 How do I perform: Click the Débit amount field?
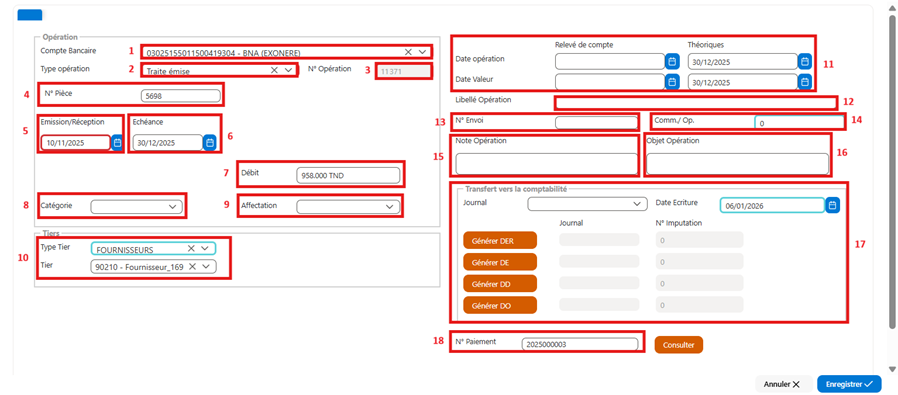point(349,176)
